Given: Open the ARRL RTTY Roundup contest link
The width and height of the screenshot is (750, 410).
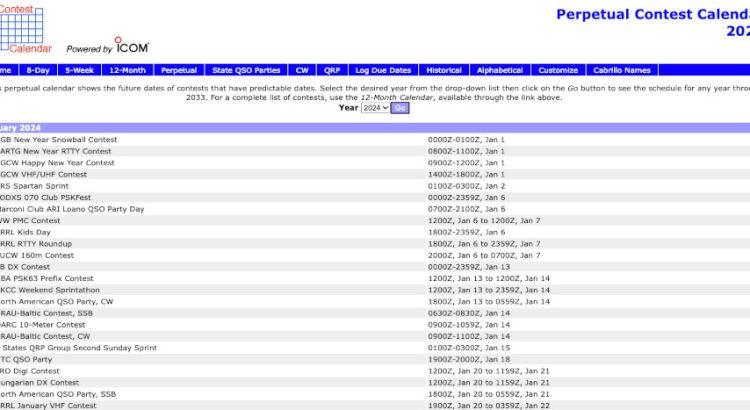Looking at the screenshot, I should [36, 244].
